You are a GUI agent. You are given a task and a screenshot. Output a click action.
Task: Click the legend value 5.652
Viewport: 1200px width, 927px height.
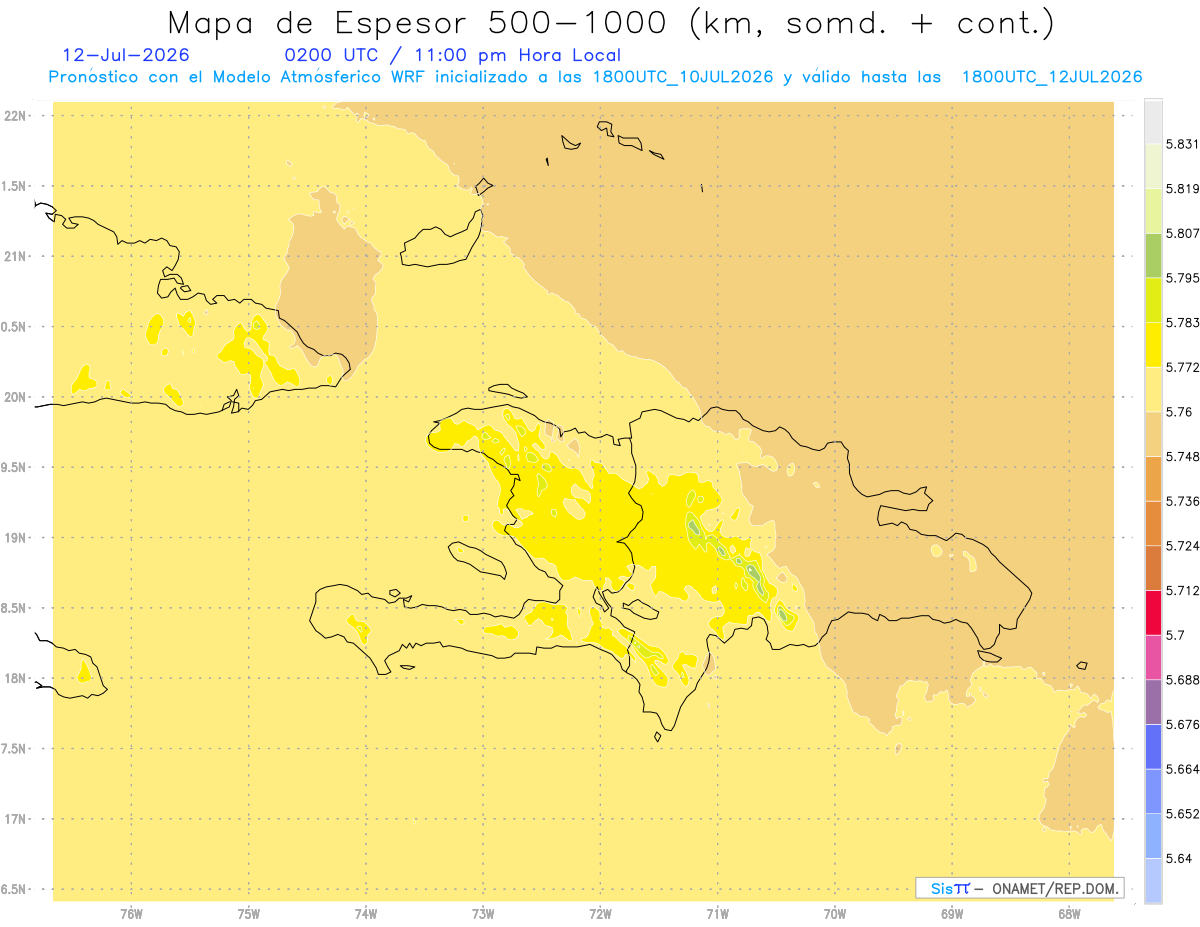pyautogui.click(x=1183, y=814)
